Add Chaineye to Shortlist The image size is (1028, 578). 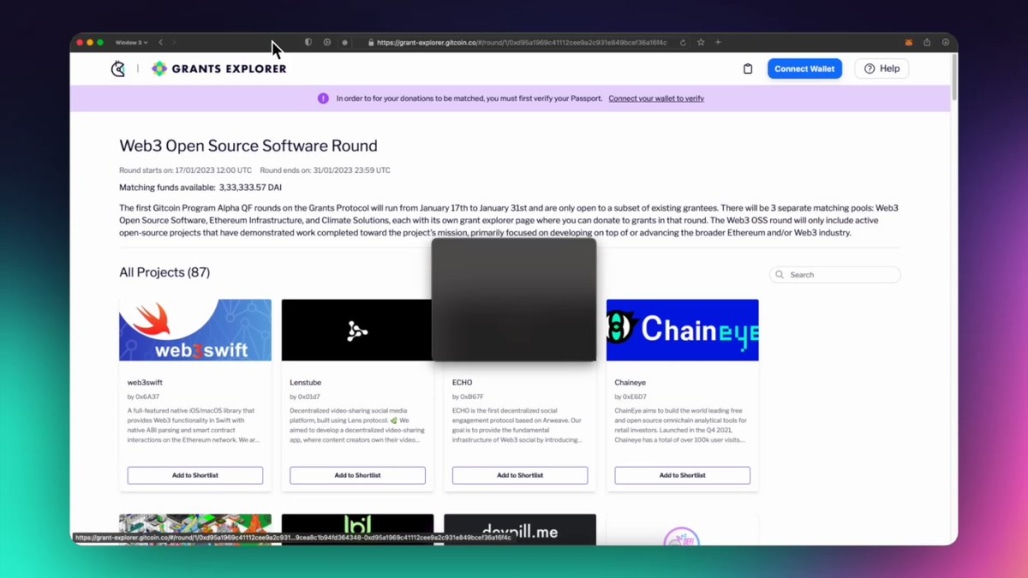[682, 475]
